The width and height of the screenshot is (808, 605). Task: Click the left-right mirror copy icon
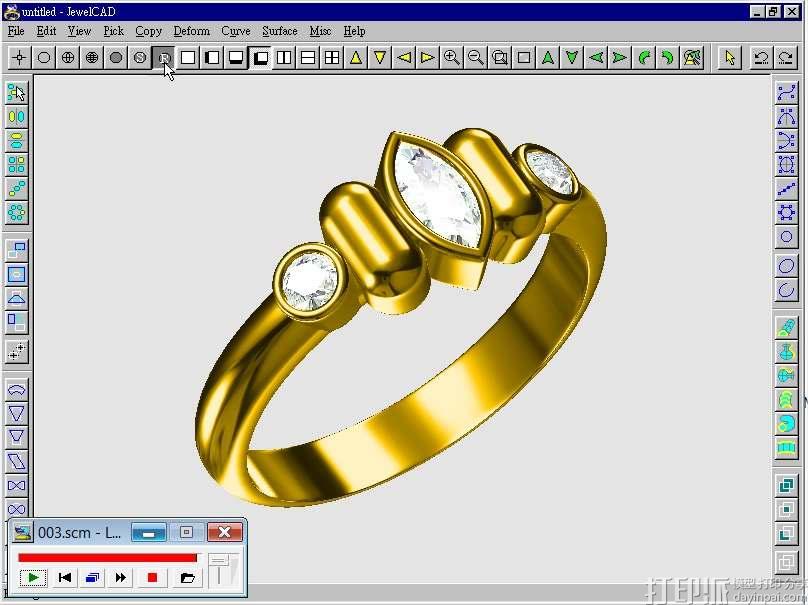click(x=16, y=116)
